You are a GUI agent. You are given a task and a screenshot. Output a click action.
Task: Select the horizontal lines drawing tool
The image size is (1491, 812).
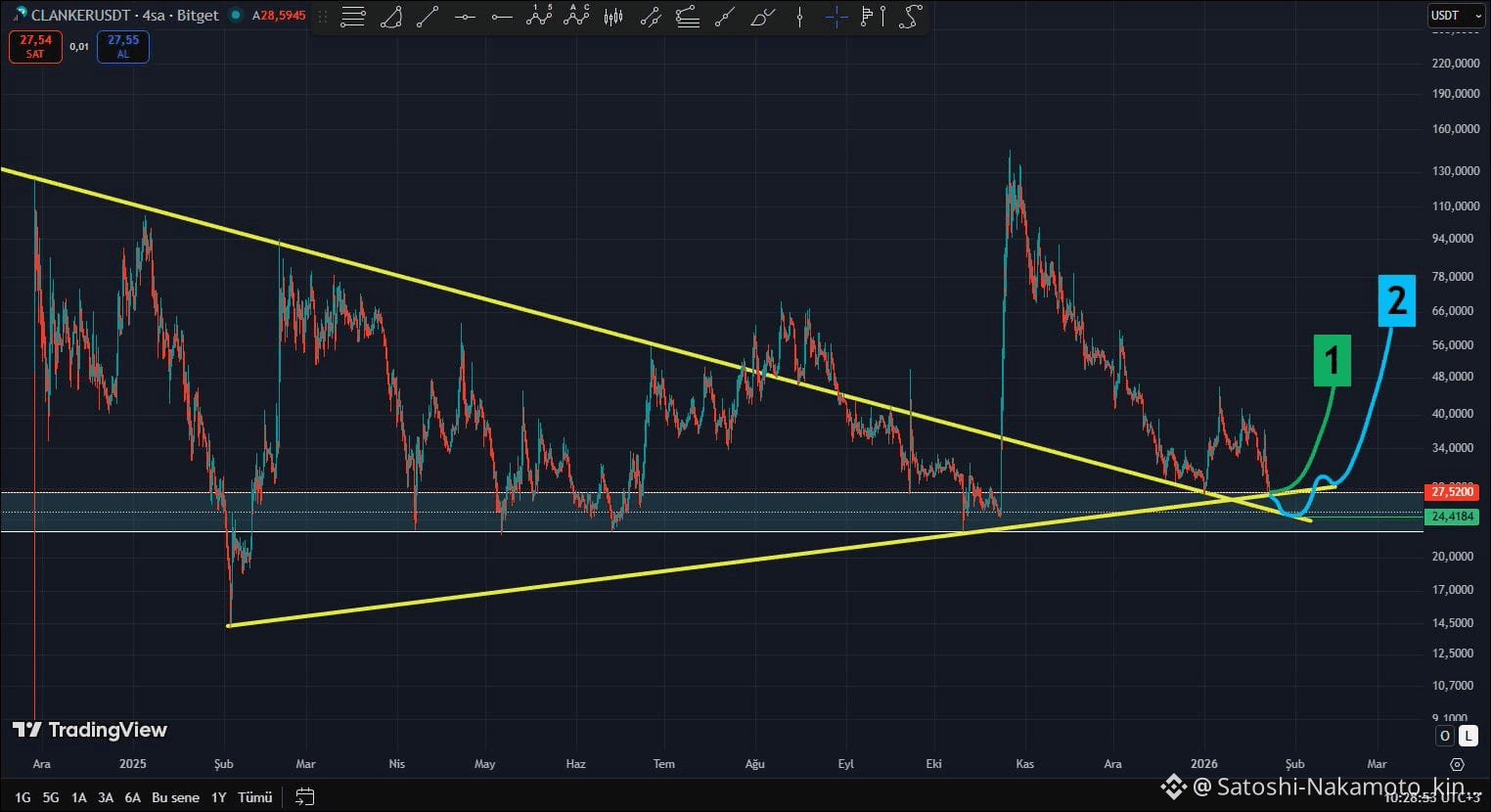pos(353,17)
